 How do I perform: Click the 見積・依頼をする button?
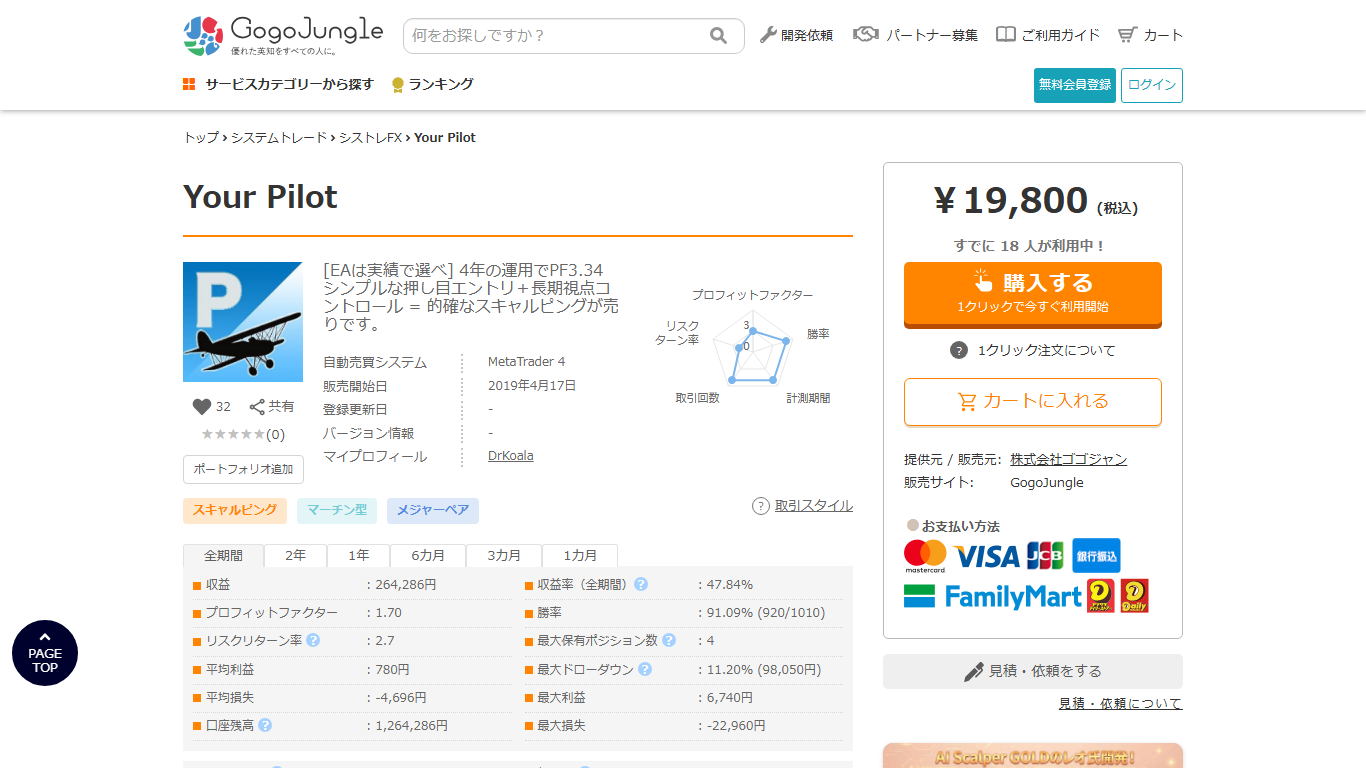click(1033, 671)
